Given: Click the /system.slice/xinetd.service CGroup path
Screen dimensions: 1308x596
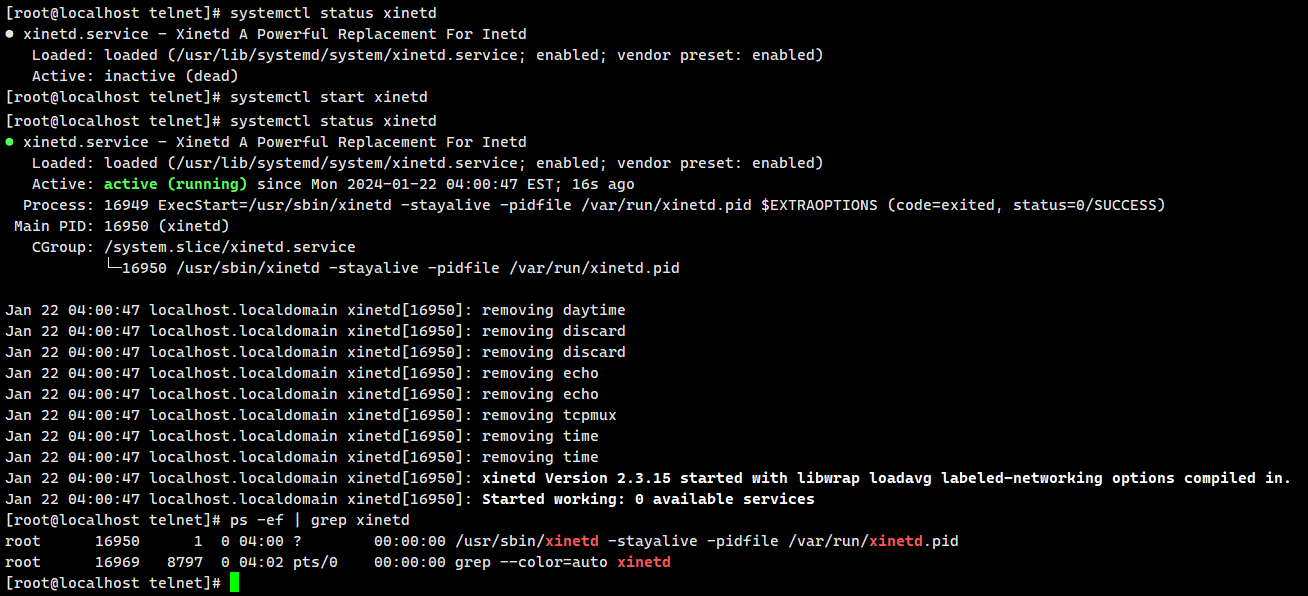Looking at the screenshot, I should (229, 247).
